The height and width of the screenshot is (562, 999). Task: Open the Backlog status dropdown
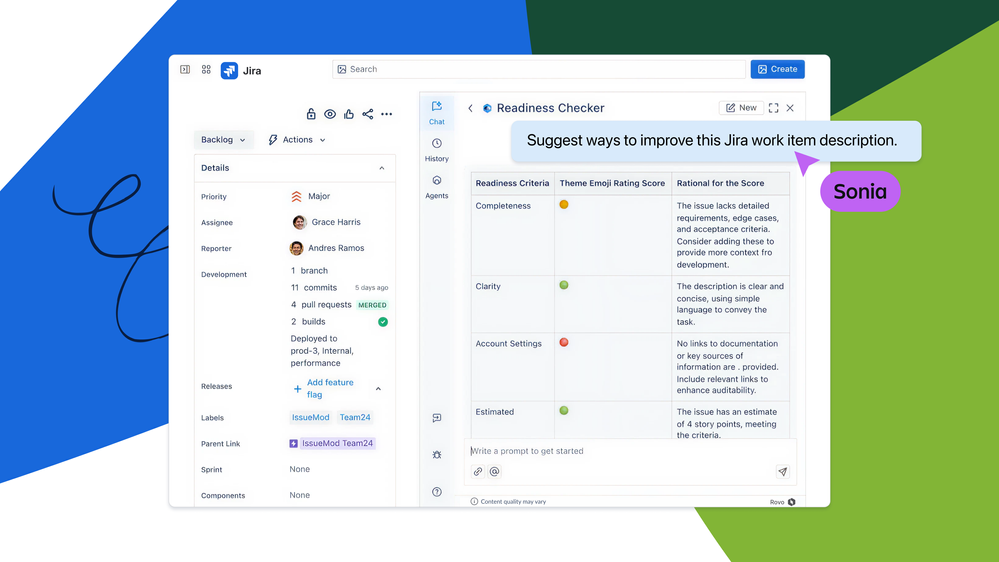coord(224,140)
